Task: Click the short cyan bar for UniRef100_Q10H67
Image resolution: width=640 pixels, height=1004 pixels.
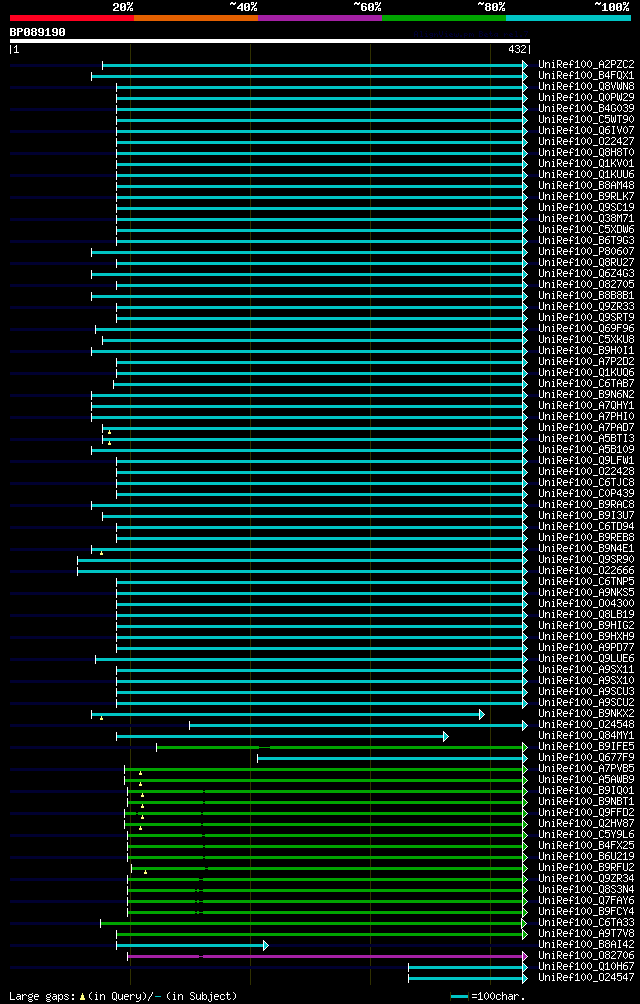Action: pyautogui.click(x=468, y=968)
